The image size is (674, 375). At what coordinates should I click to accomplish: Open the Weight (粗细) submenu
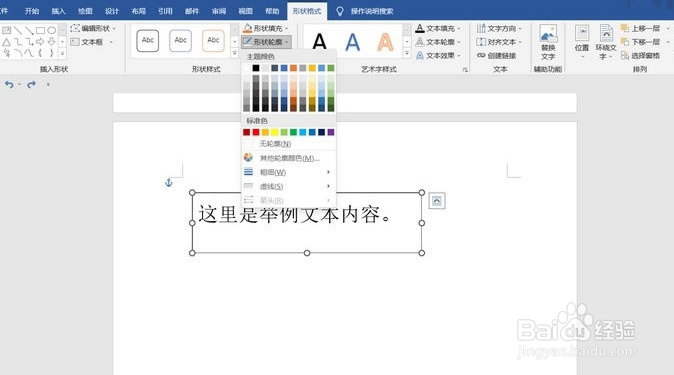point(288,172)
